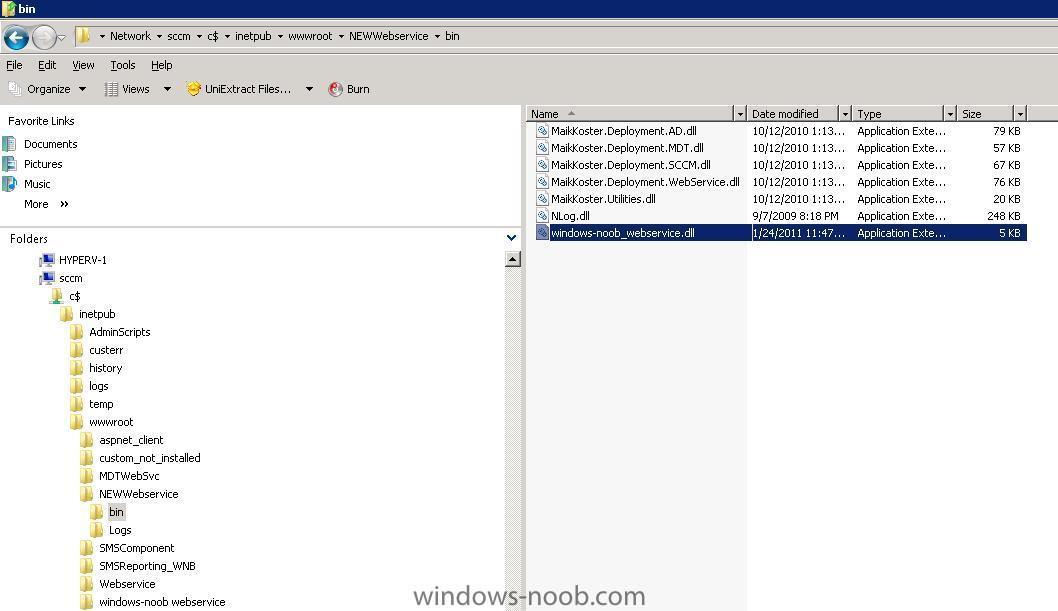
Task: Select the NEWWebservice folder in tree
Action: (138, 494)
